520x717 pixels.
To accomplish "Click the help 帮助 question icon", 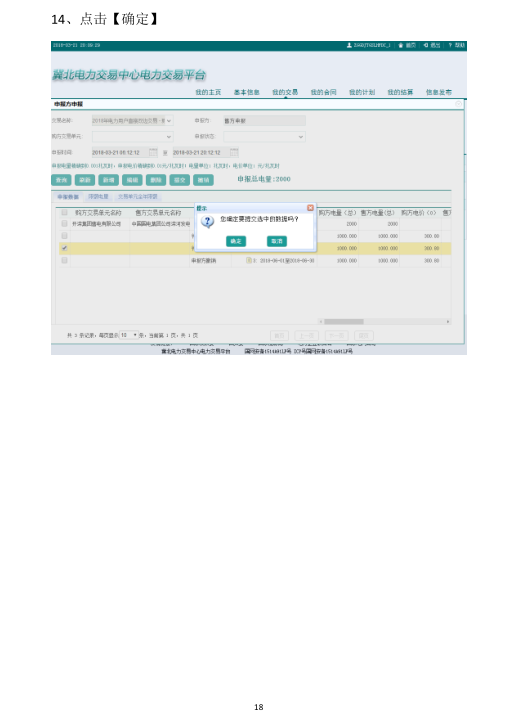I will click(450, 45).
